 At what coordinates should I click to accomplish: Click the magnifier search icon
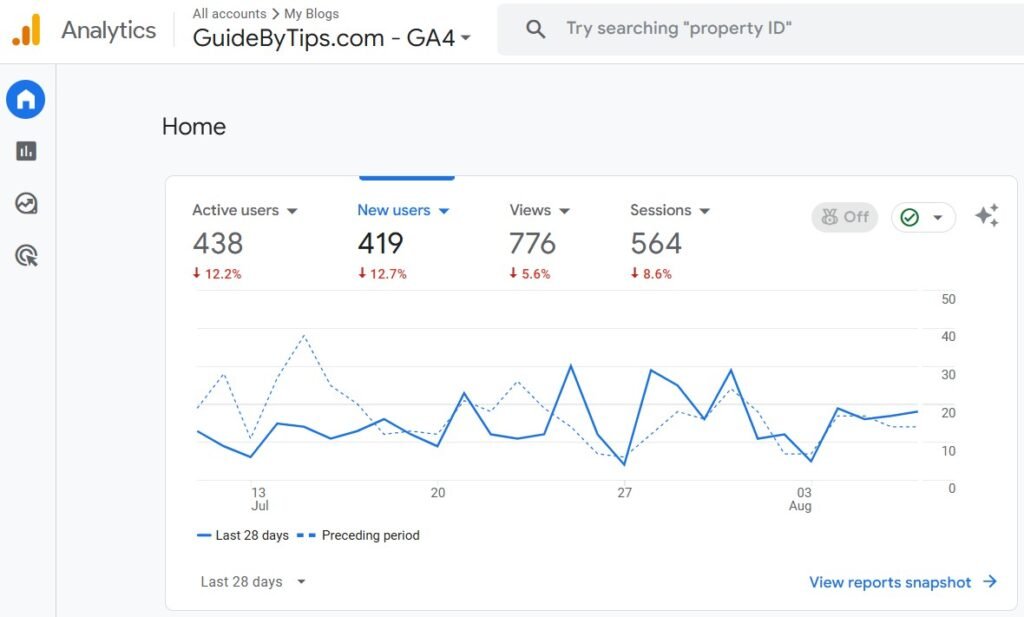[x=536, y=29]
